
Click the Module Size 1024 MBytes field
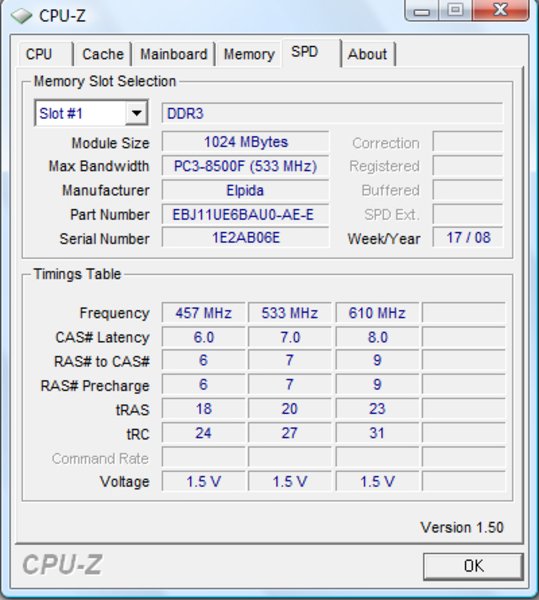[x=245, y=142]
